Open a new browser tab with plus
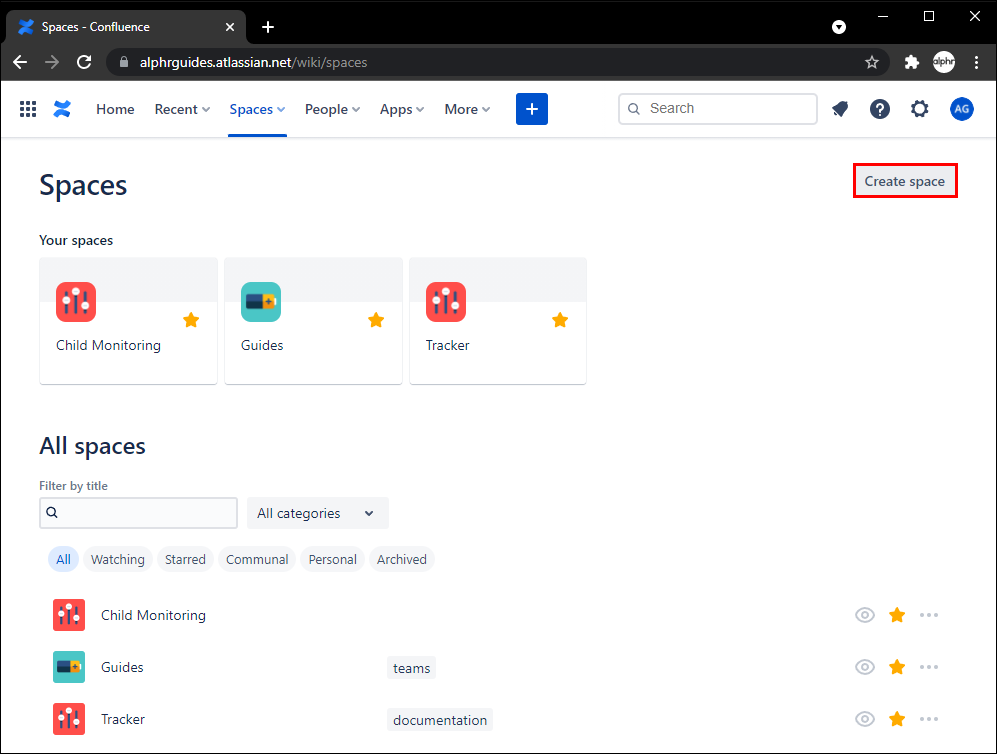Screen dimensions: 997x754 268,27
